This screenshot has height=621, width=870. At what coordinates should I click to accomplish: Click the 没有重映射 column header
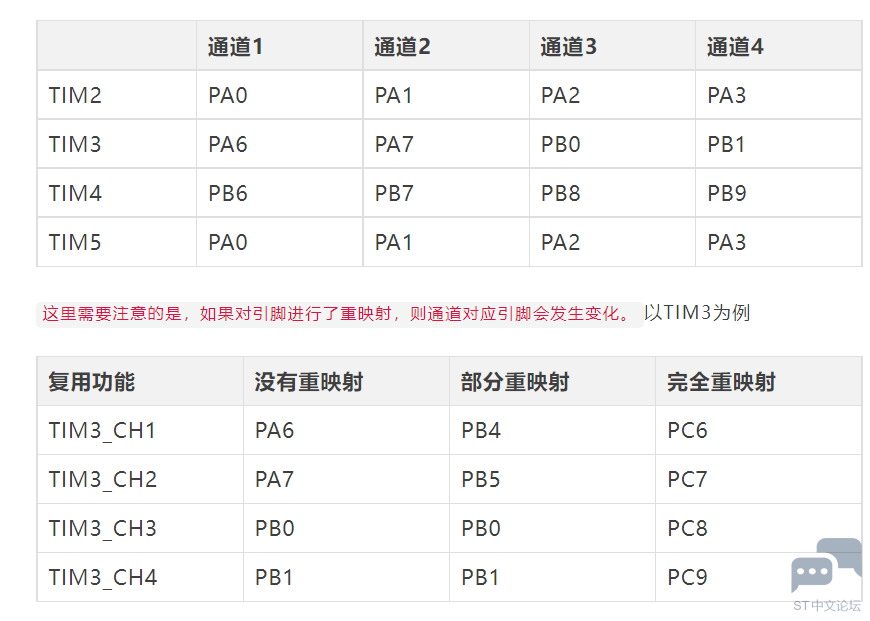(x=308, y=382)
